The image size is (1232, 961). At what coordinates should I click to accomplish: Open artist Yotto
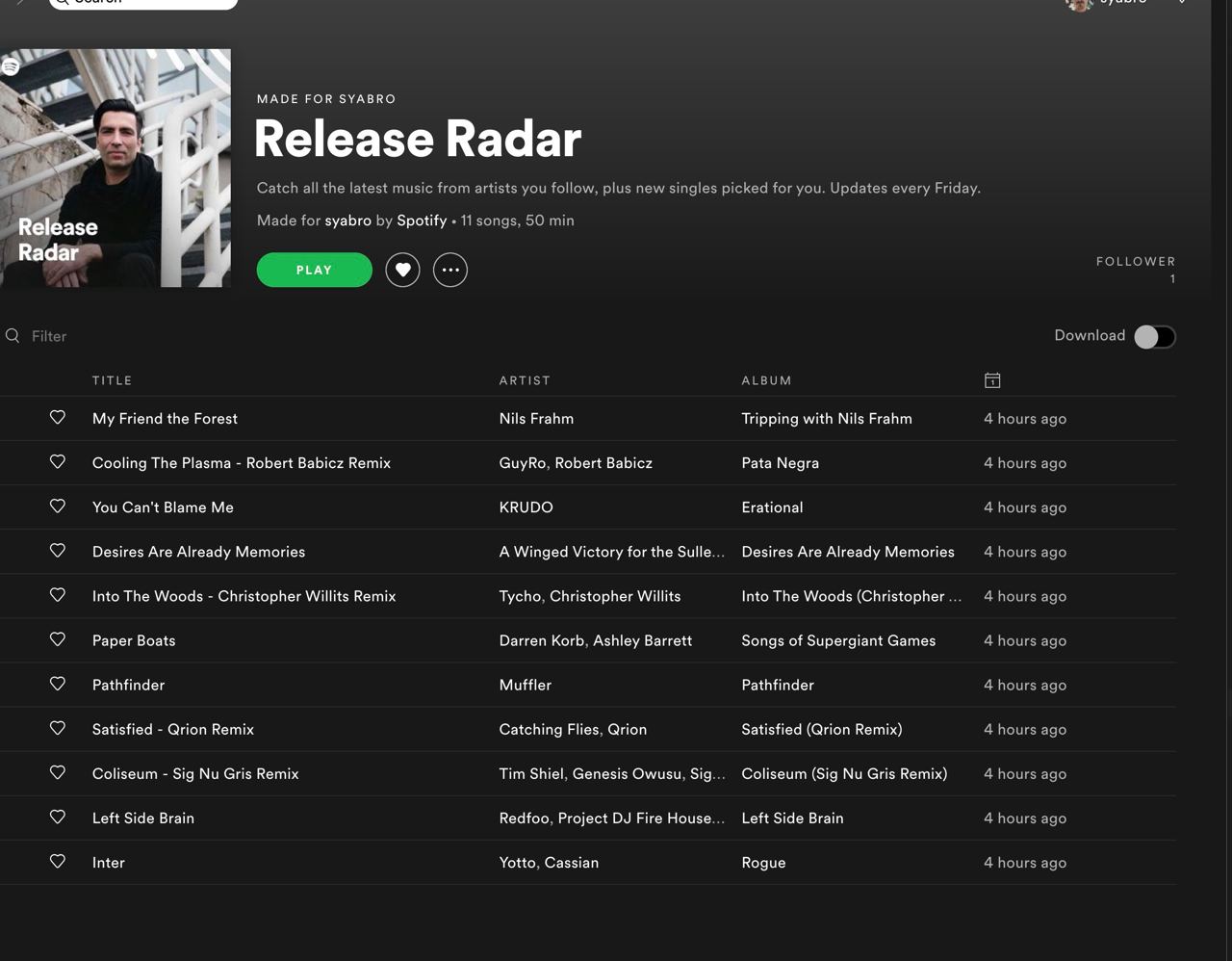pos(517,862)
